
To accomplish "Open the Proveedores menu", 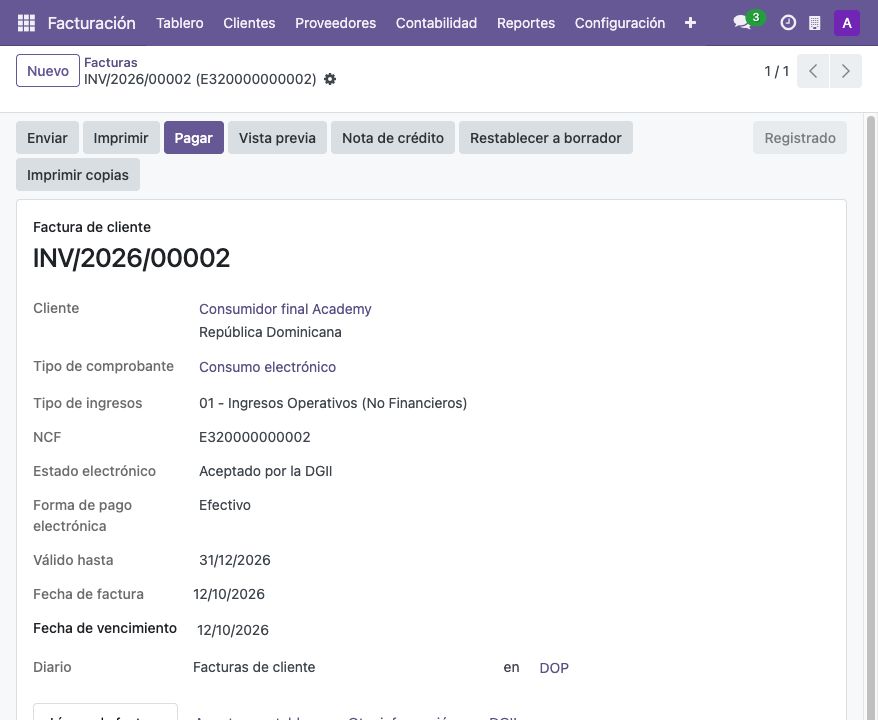I will [x=335, y=23].
